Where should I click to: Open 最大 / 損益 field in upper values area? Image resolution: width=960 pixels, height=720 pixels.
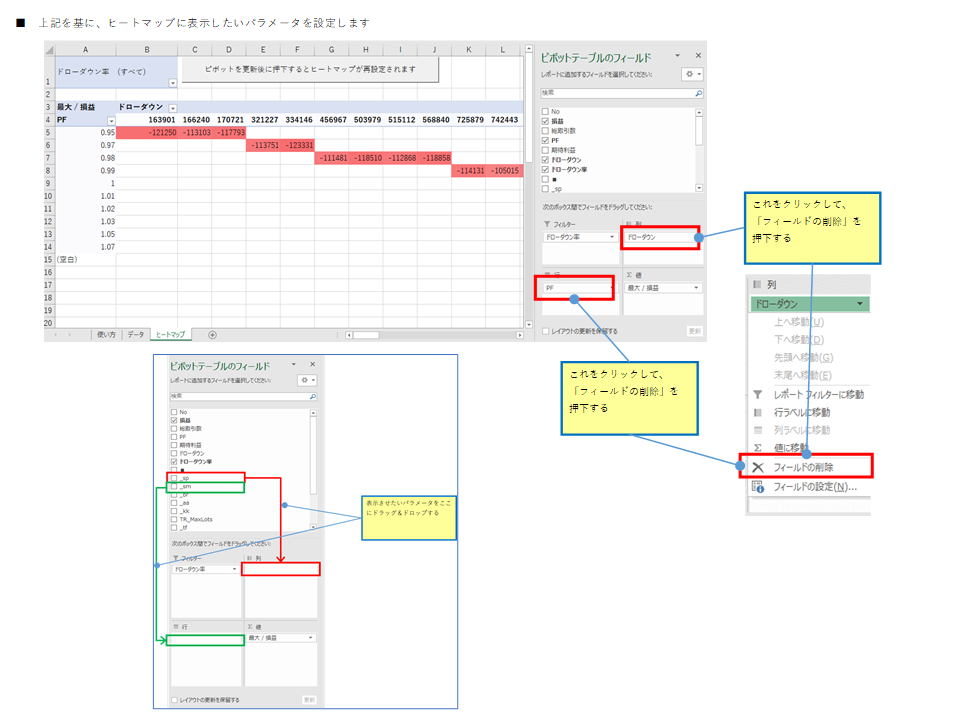click(x=663, y=288)
